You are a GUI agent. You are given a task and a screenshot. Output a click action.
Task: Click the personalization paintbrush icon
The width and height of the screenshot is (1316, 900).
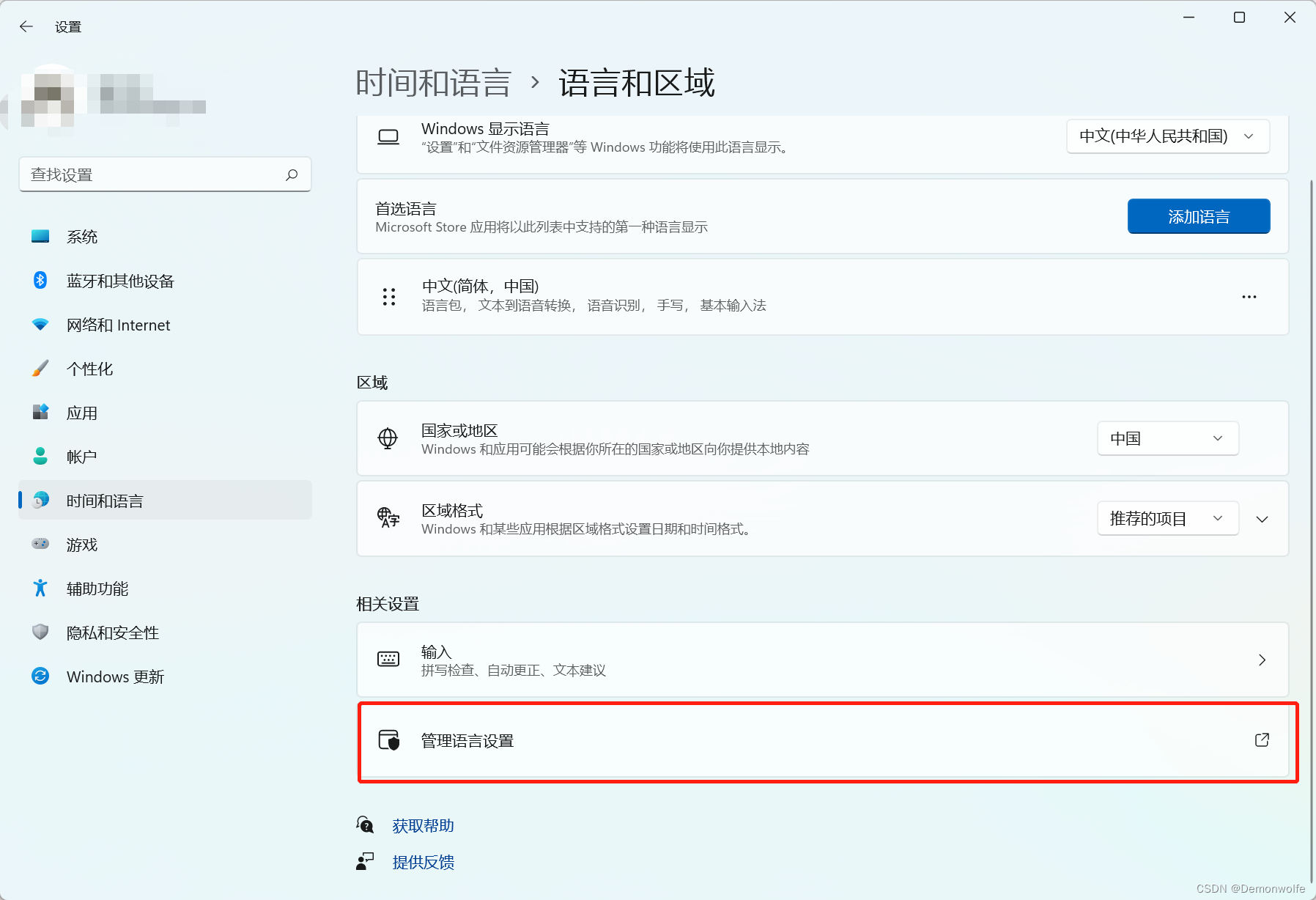point(40,368)
